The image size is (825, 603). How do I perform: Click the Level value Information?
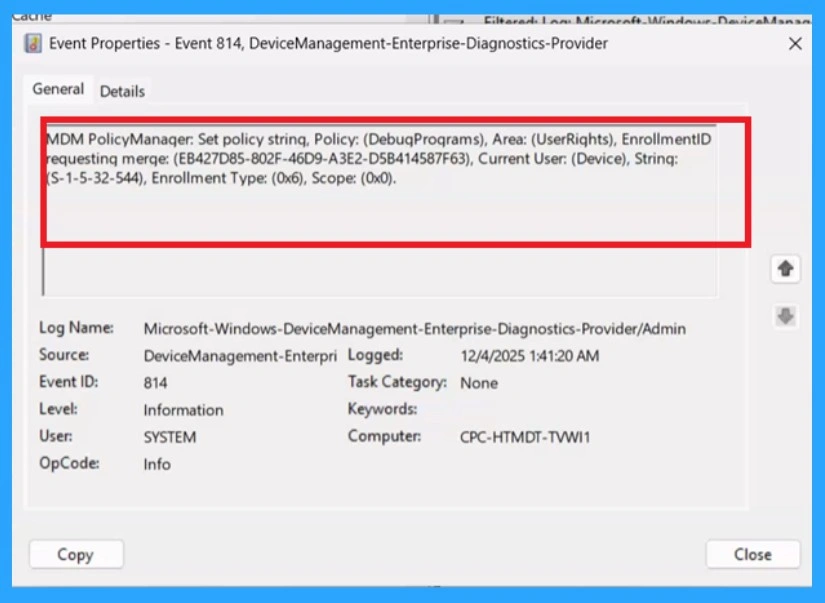pos(183,410)
